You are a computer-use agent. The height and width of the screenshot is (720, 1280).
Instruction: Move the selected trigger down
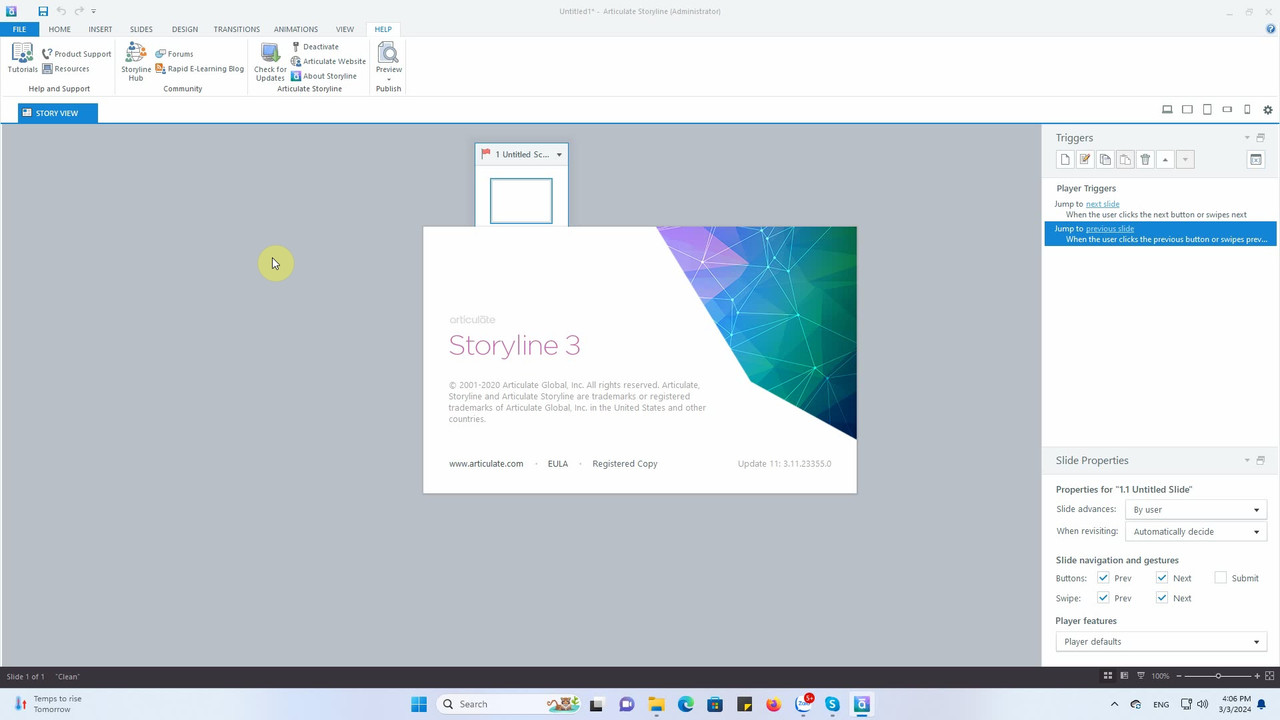point(1185,160)
